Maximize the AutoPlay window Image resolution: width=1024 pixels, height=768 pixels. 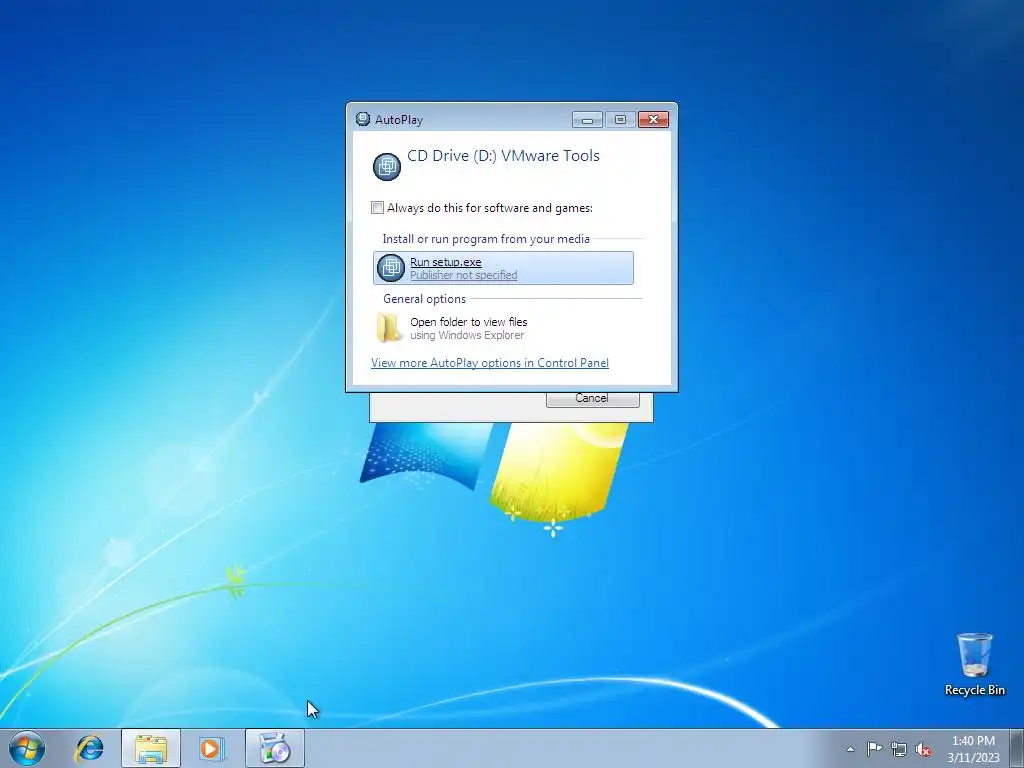click(620, 120)
